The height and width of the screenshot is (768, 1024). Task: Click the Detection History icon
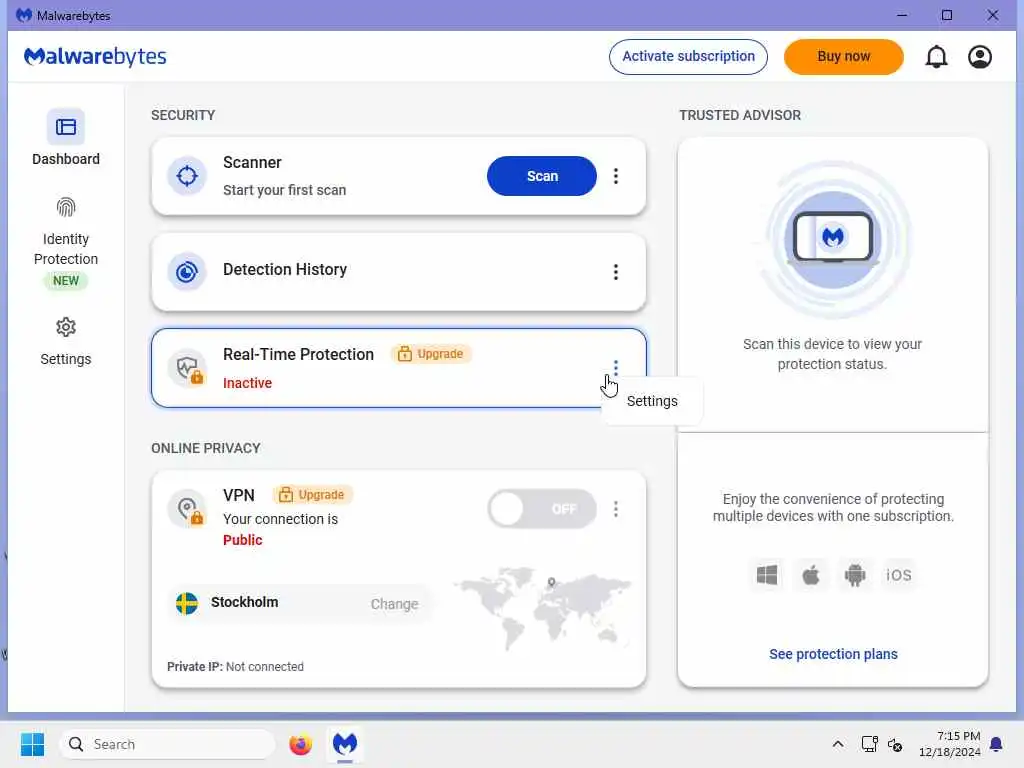pyautogui.click(x=187, y=271)
